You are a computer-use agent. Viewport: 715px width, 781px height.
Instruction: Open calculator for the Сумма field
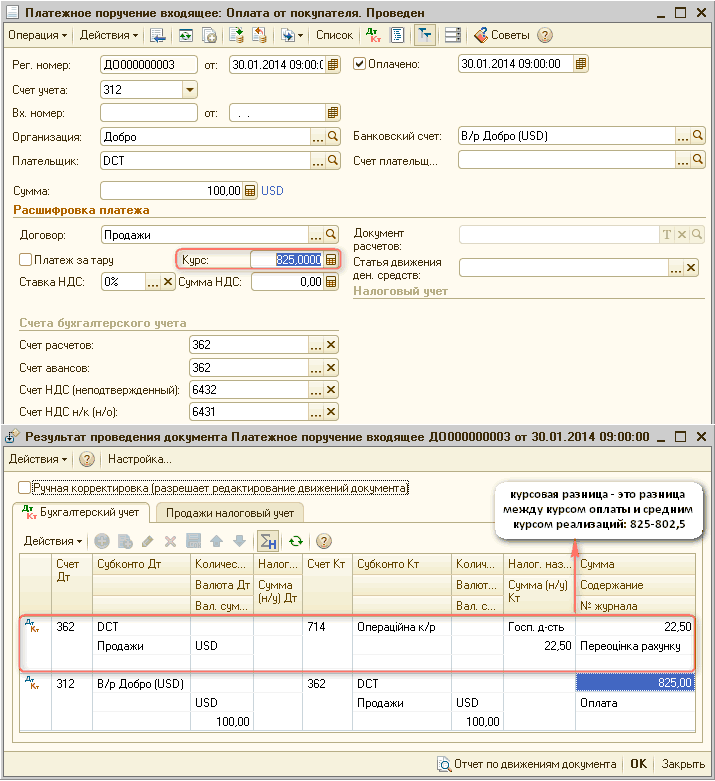pos(250,190)
